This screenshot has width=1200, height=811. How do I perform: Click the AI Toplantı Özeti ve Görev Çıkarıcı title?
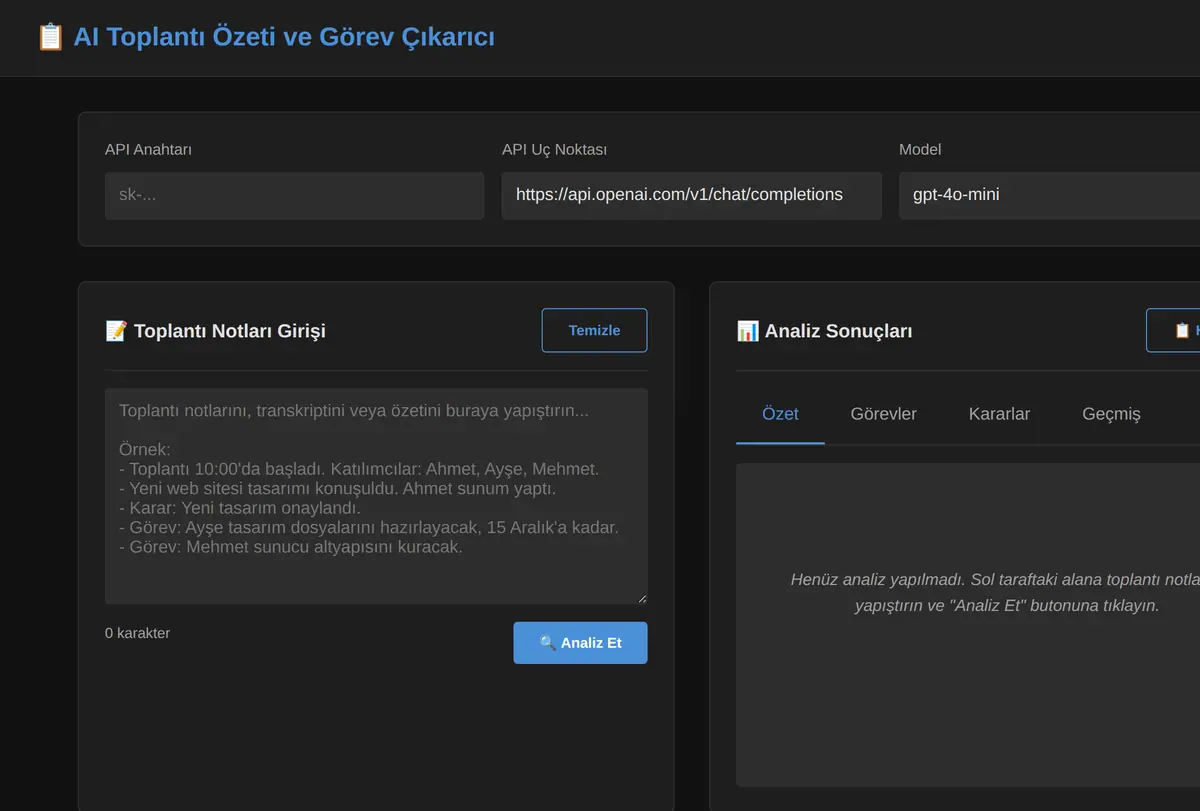tap(284, 37)
